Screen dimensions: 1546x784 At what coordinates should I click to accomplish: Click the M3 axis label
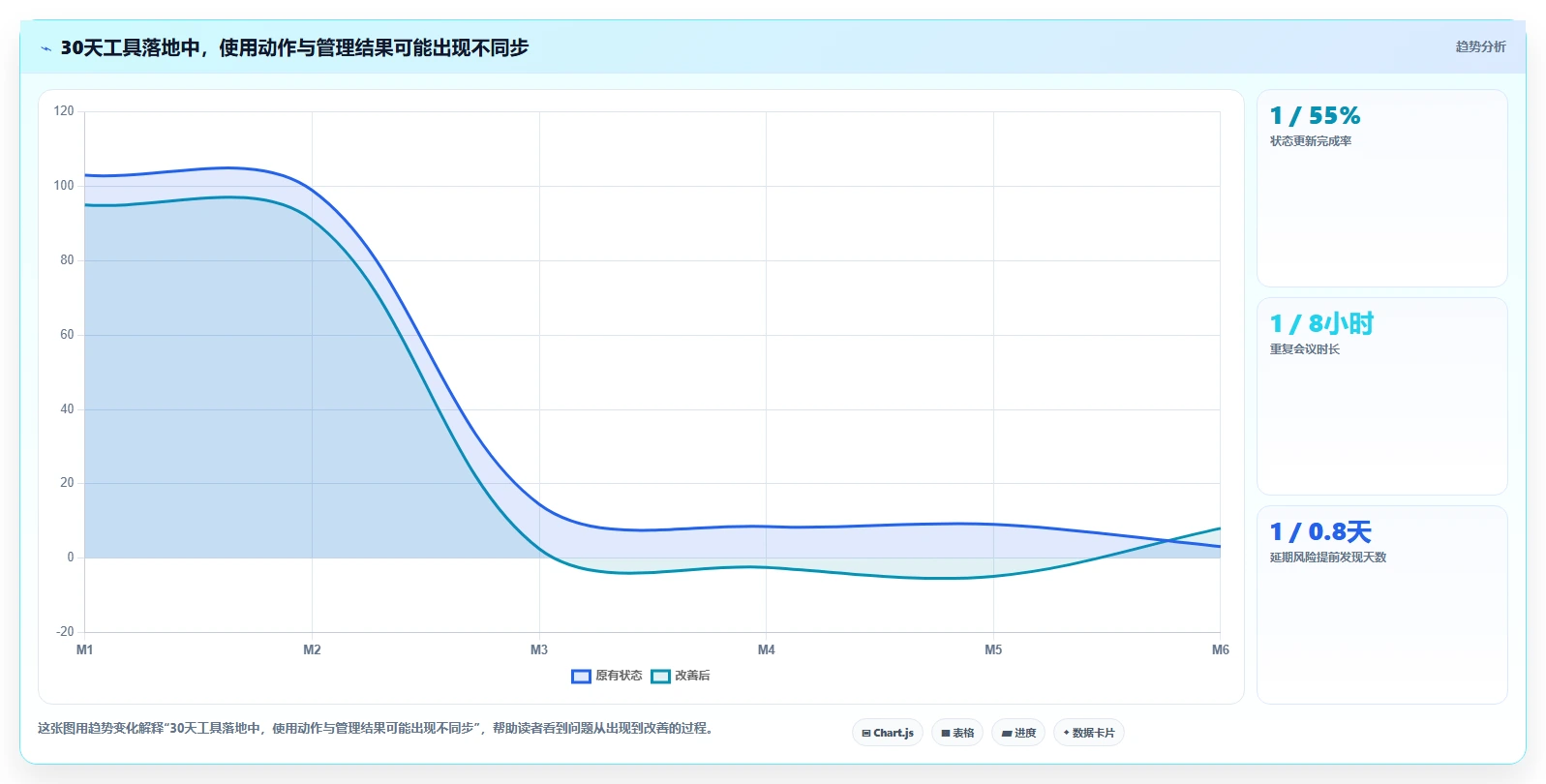(x=539, y=649)
